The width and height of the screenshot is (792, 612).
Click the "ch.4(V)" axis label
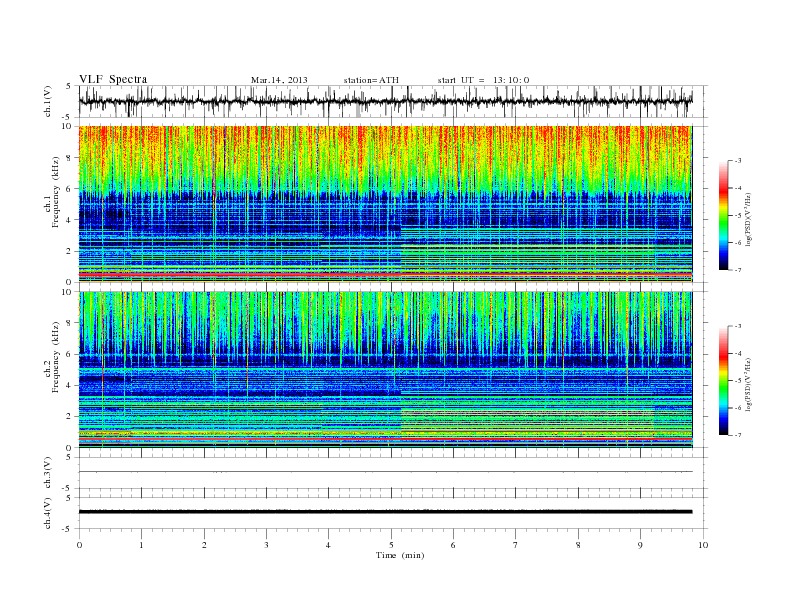pos(48,513)
